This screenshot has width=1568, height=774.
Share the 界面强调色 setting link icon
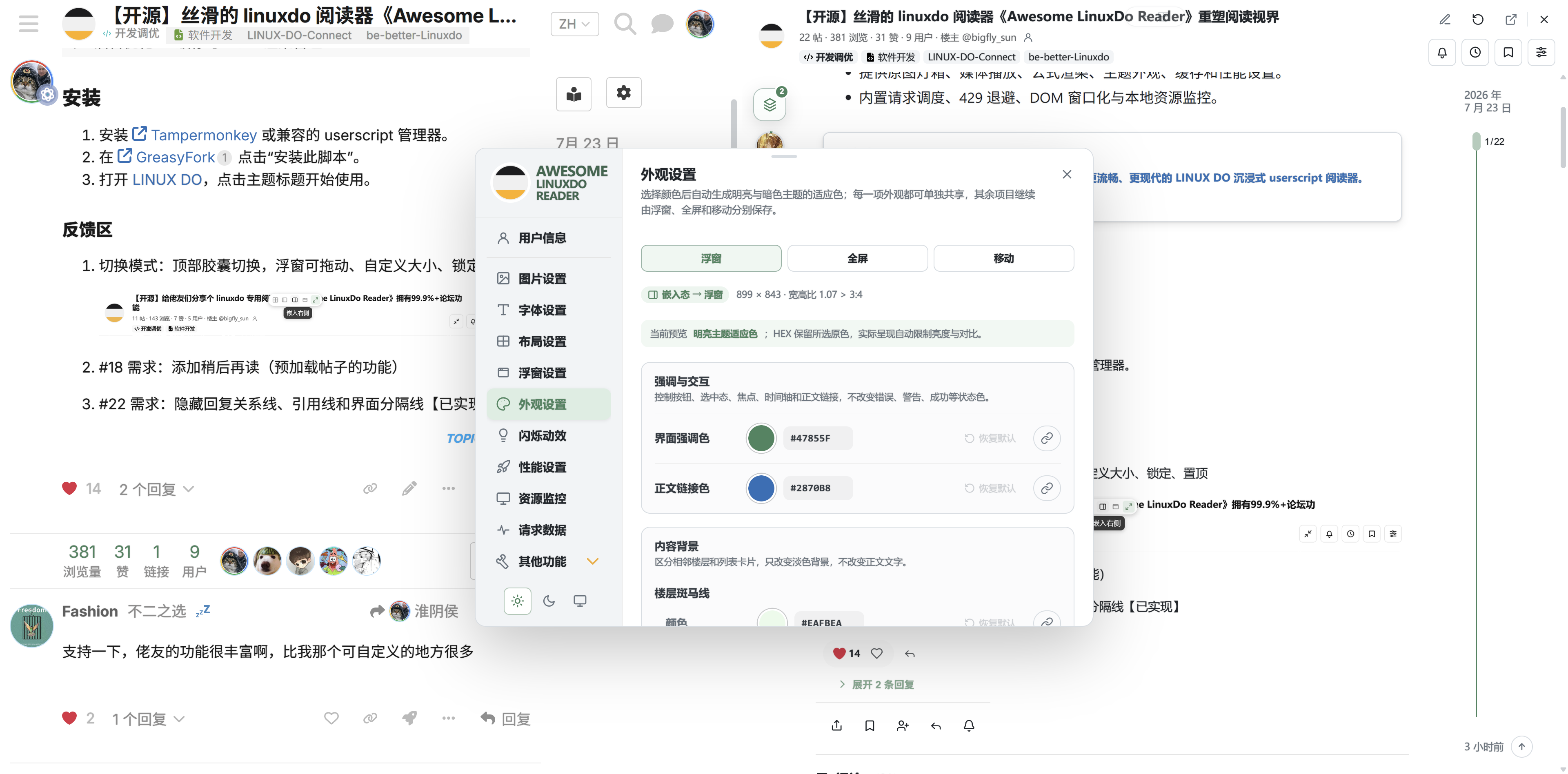click(1047, 438)
